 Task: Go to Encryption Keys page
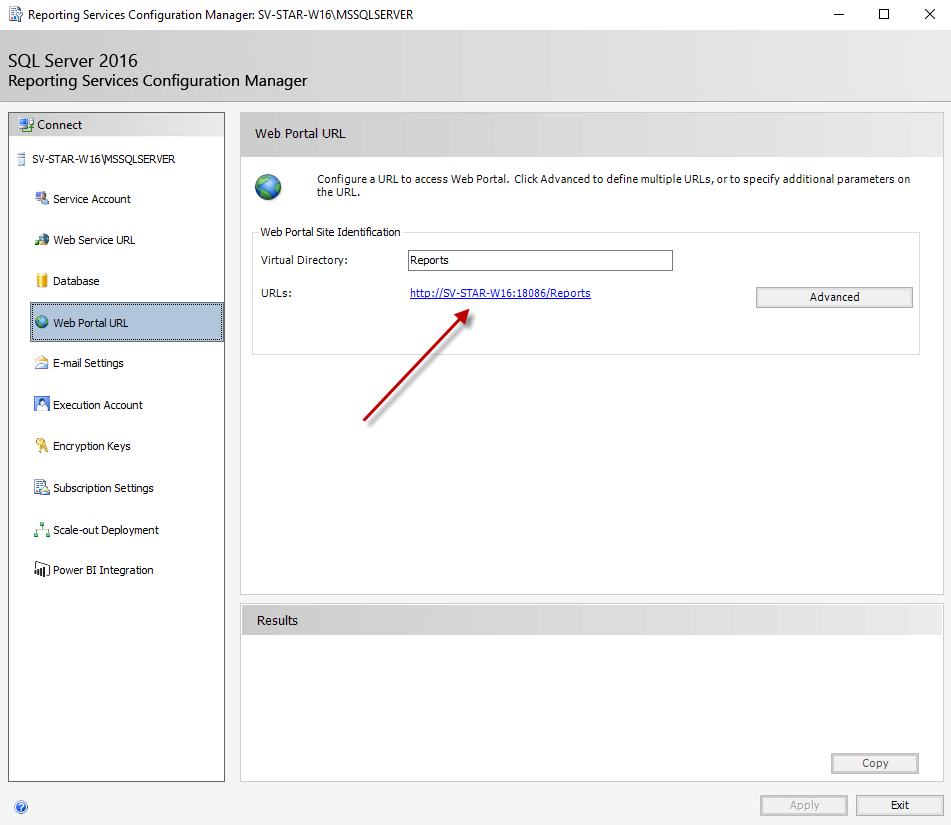(92, 446)
